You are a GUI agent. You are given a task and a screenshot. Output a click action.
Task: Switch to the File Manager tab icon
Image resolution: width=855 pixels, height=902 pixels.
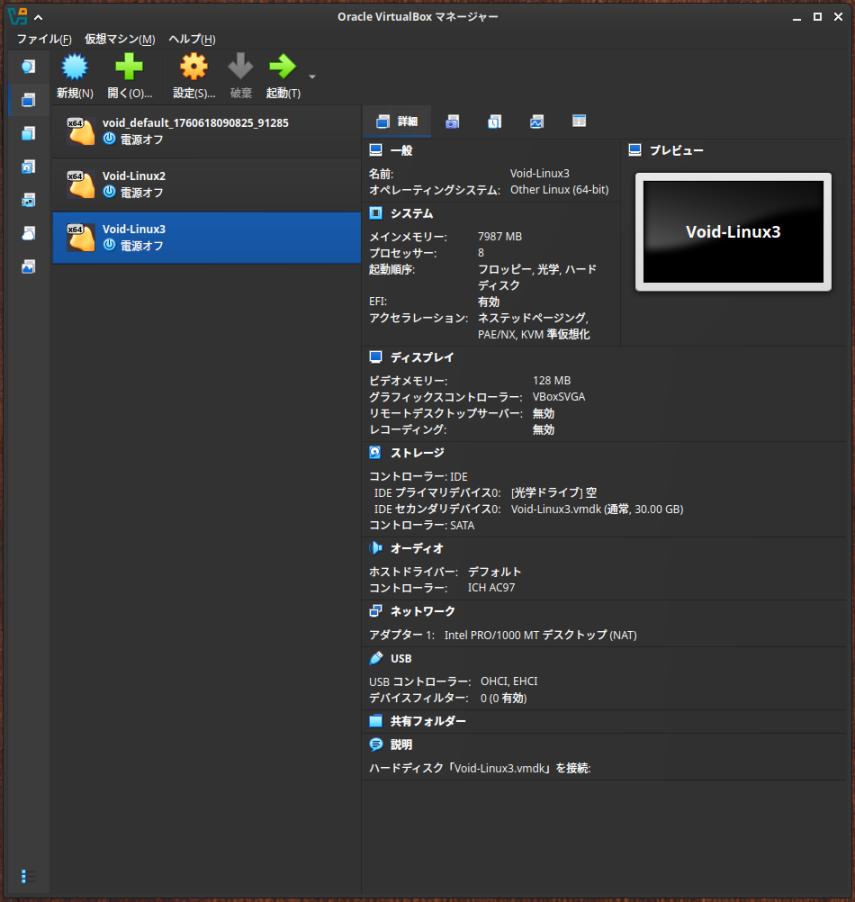click(x=579, y=121)
